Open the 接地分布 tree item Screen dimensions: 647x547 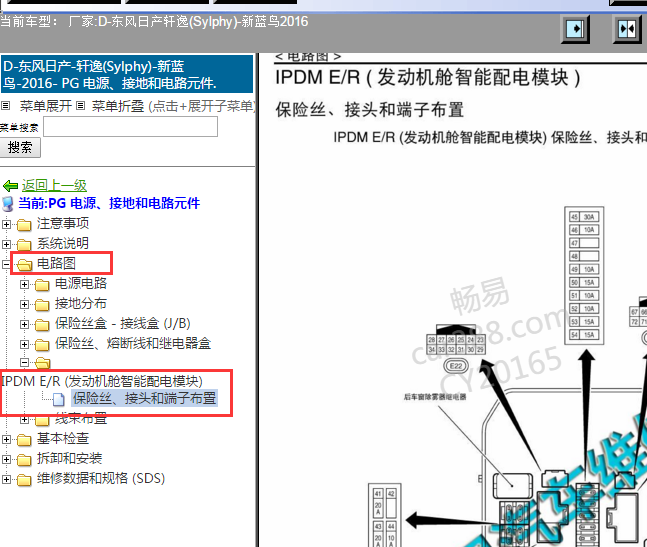(81, 304)
